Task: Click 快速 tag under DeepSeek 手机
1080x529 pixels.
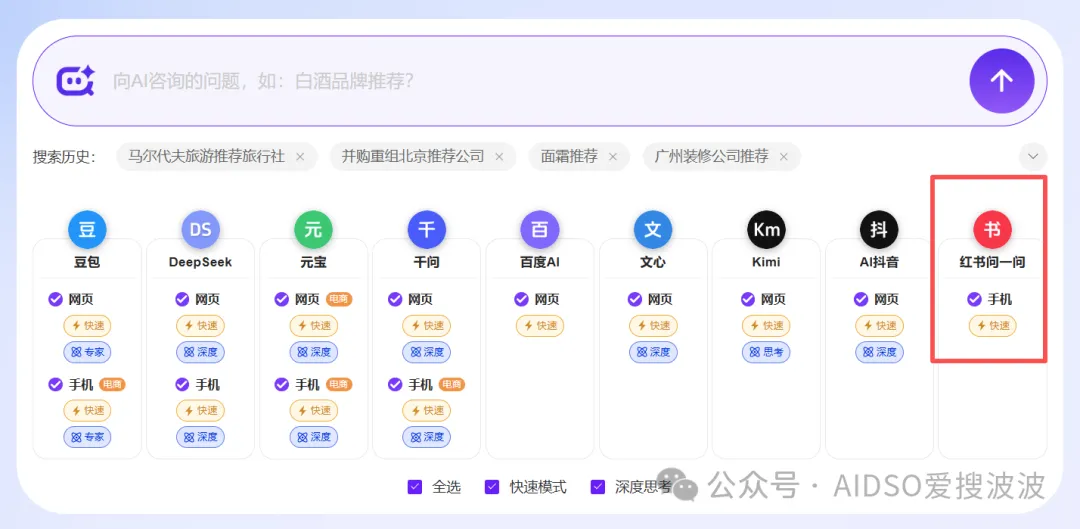Action: coord(200,411)
